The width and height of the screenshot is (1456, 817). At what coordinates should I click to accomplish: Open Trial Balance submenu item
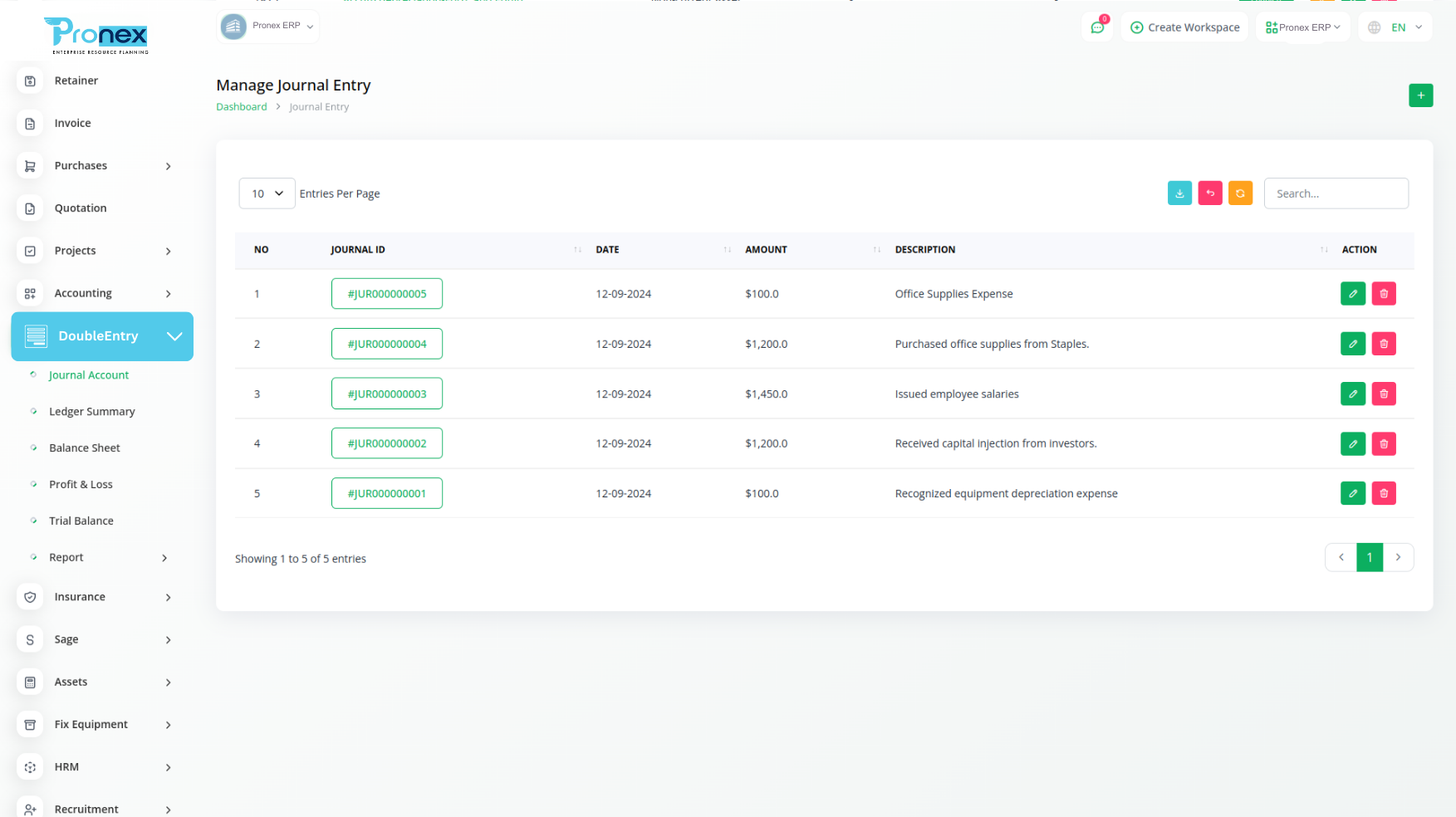tap(81, 521)
